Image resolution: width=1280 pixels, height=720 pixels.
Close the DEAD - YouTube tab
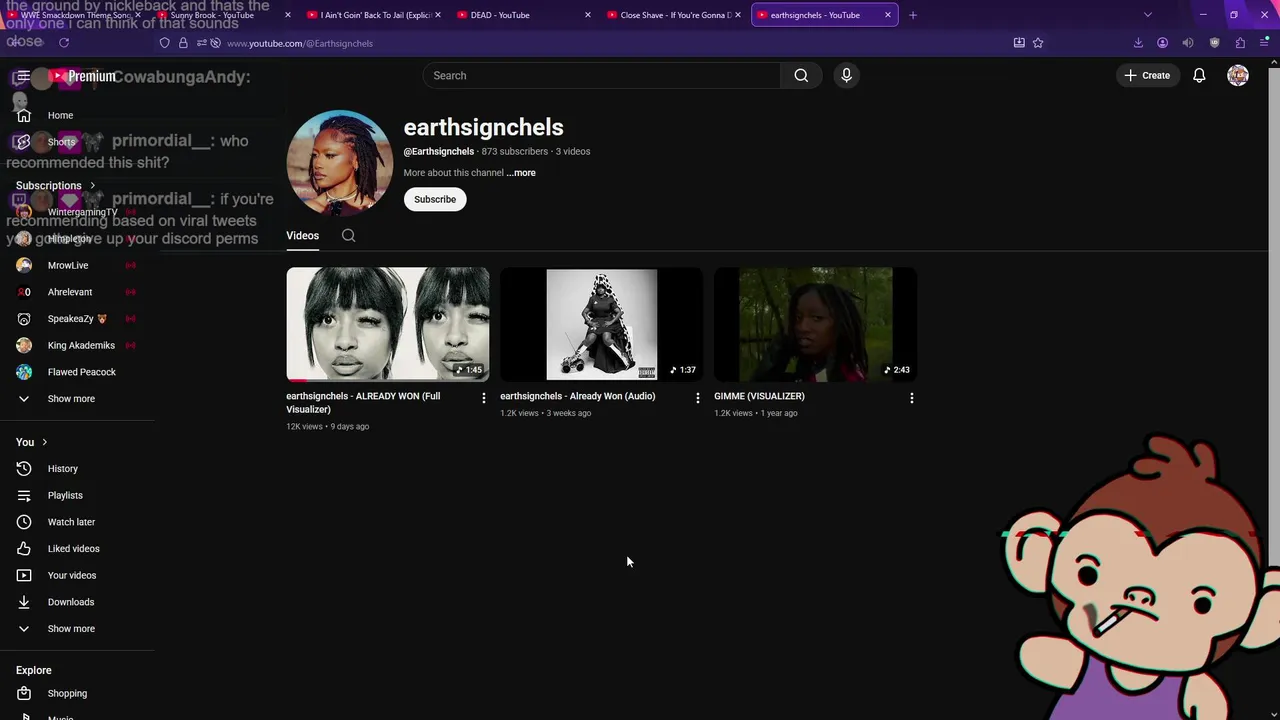pos(587,15)
